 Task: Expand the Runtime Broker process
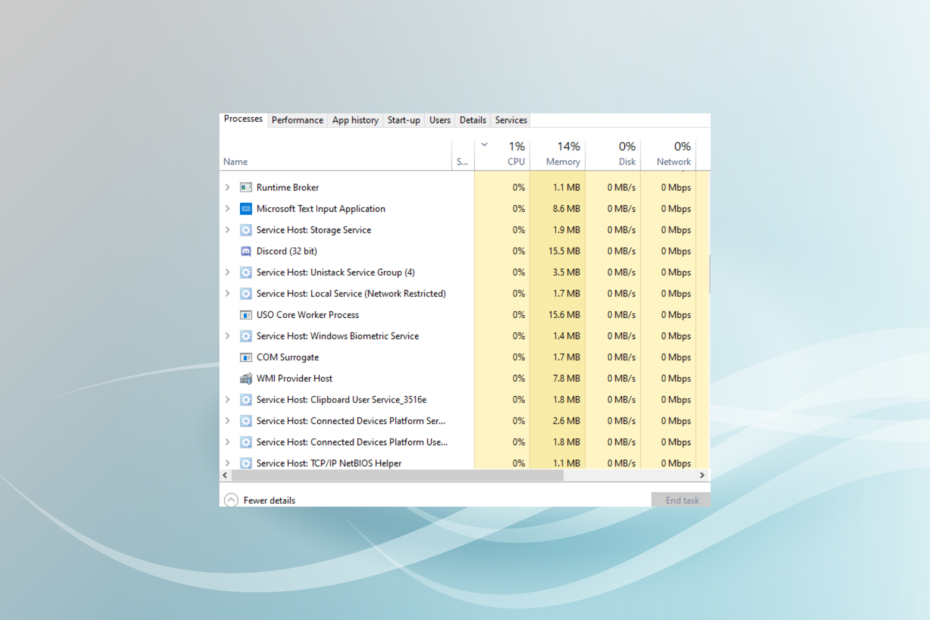point(227,187)
